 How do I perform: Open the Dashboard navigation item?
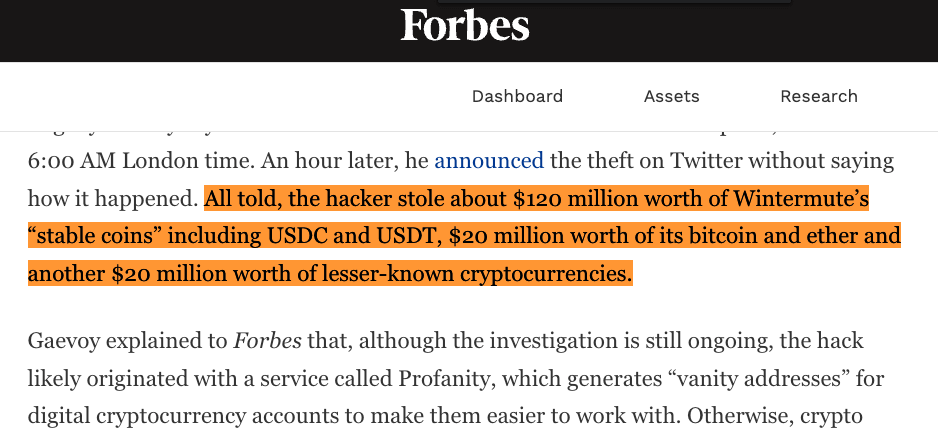click(x=517, y=96)
